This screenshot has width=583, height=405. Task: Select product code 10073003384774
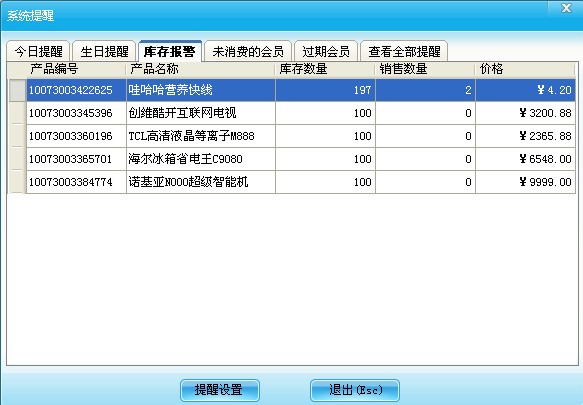[77, 182]
